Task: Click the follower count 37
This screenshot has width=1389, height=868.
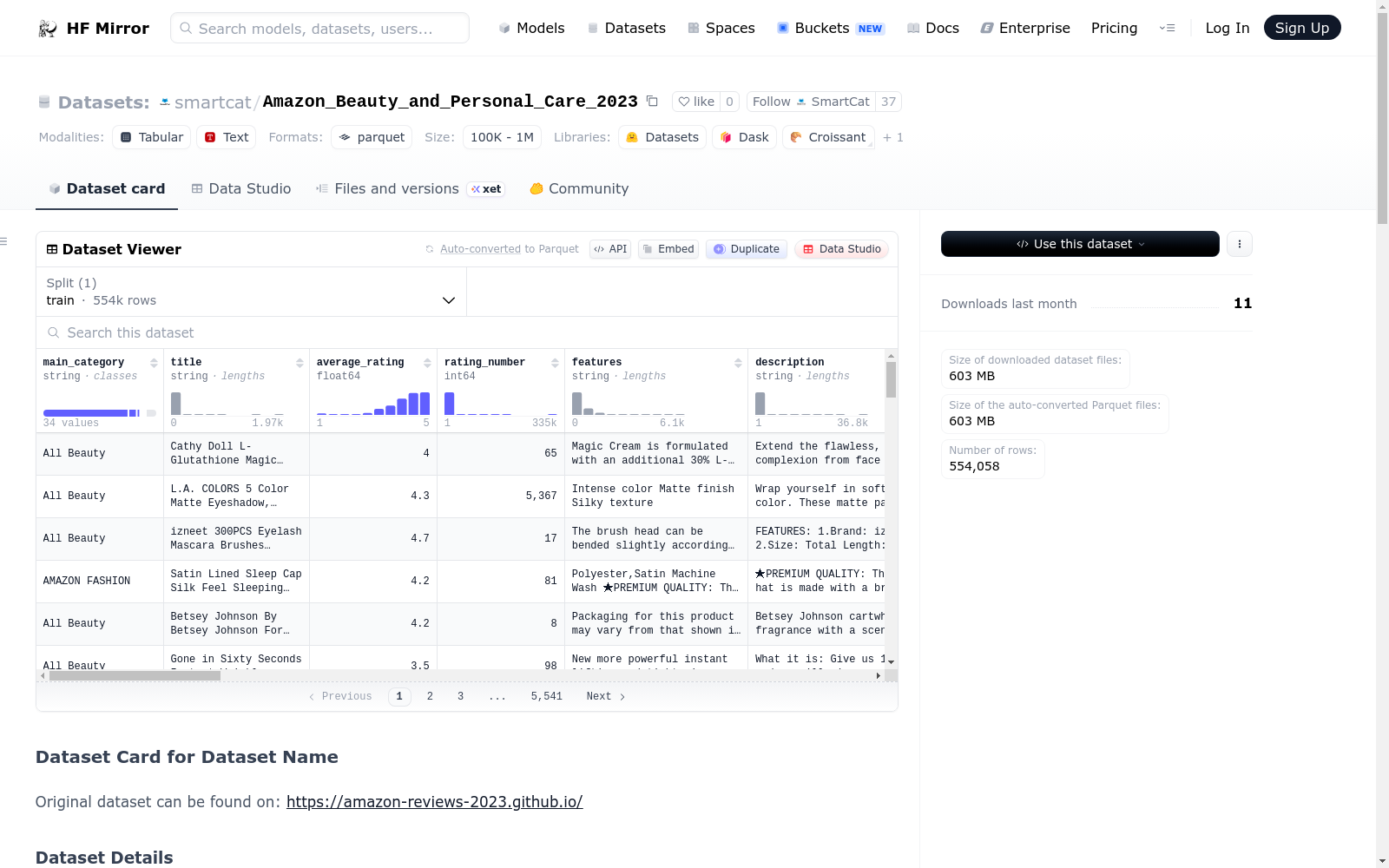Action: point(888,102)
